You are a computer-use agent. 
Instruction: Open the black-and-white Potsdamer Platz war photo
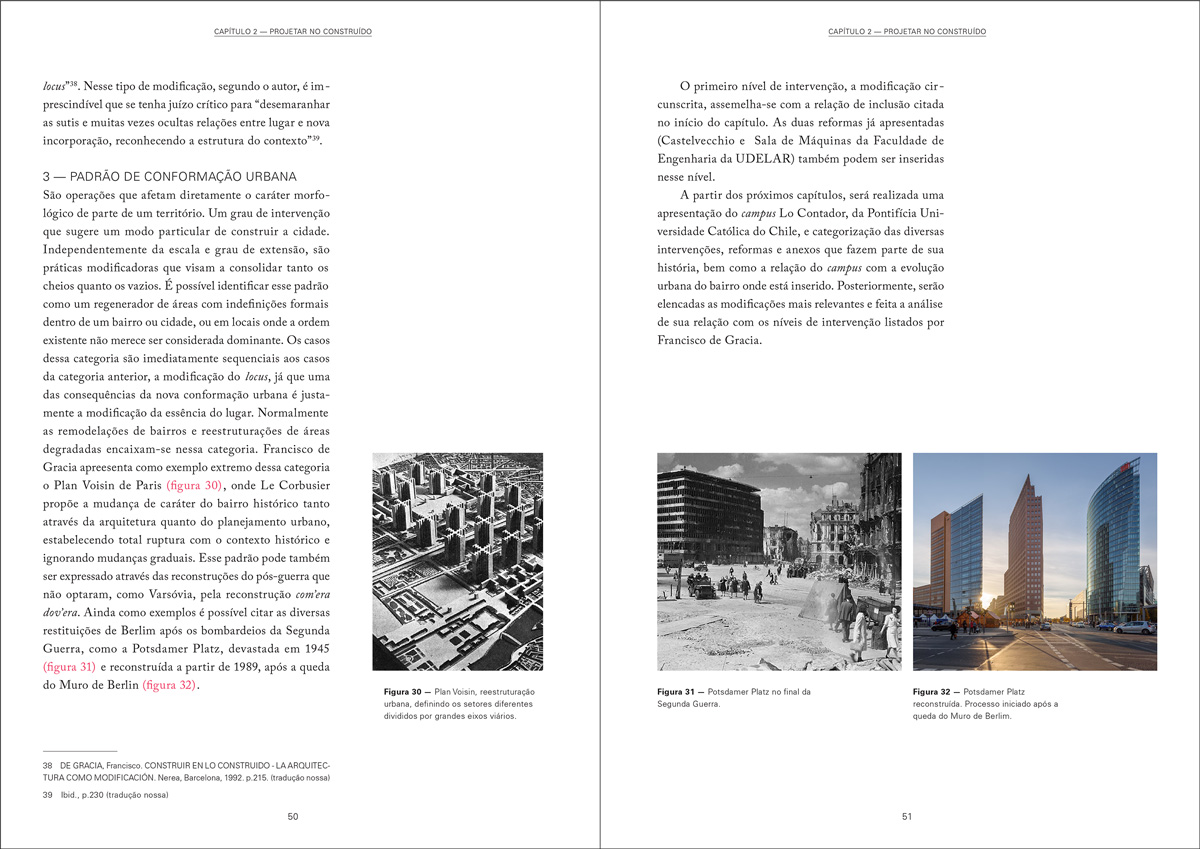point(778,561)
